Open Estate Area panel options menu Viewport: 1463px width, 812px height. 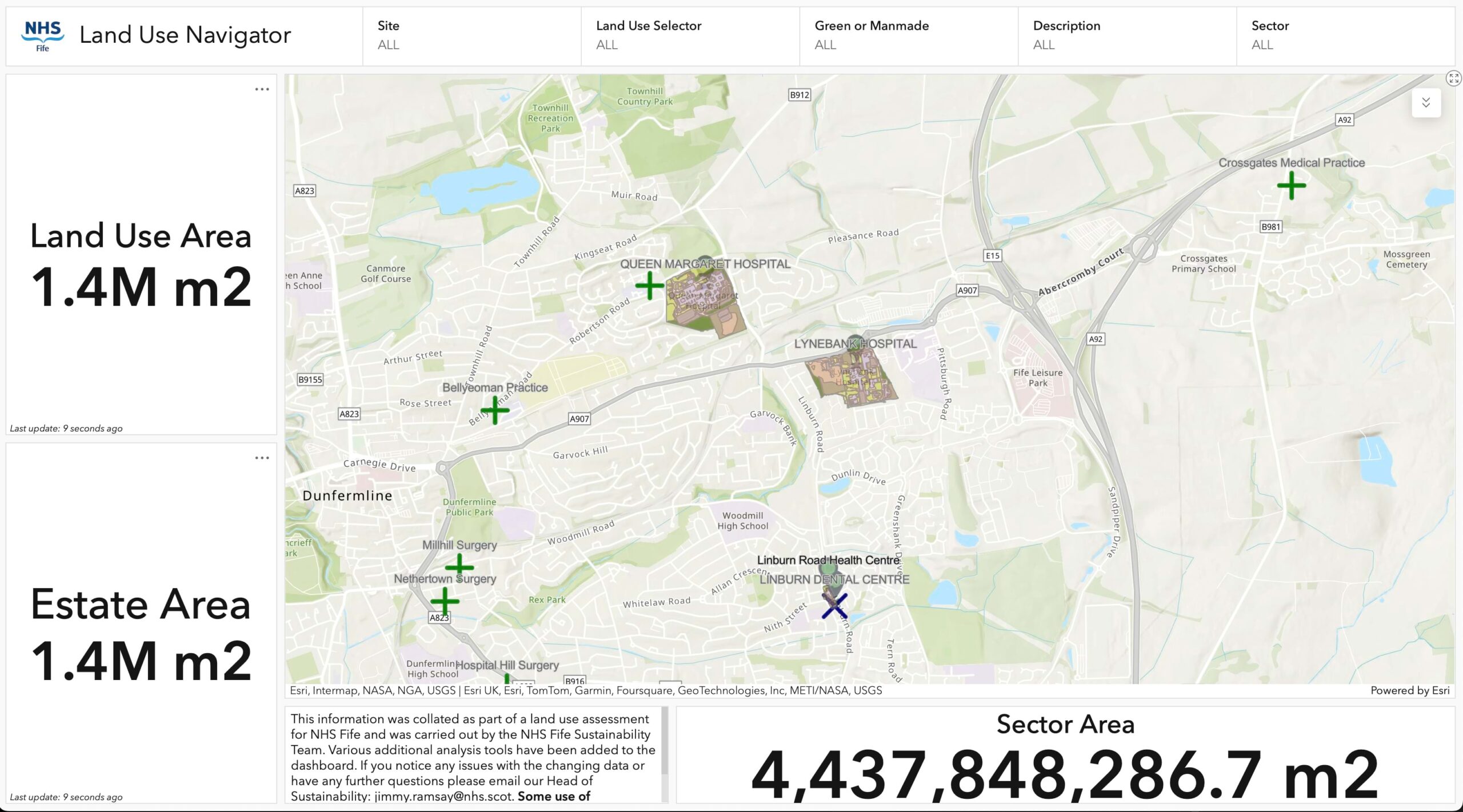point(262,458)
